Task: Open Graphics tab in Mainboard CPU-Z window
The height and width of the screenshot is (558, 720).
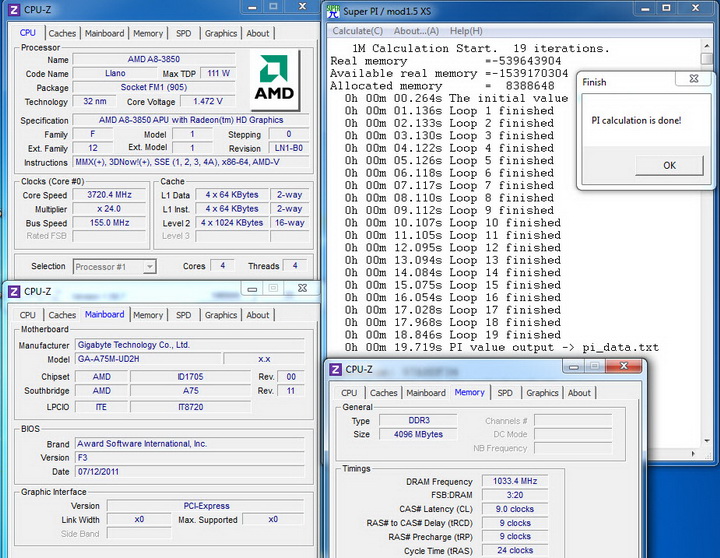Action: 221,315
